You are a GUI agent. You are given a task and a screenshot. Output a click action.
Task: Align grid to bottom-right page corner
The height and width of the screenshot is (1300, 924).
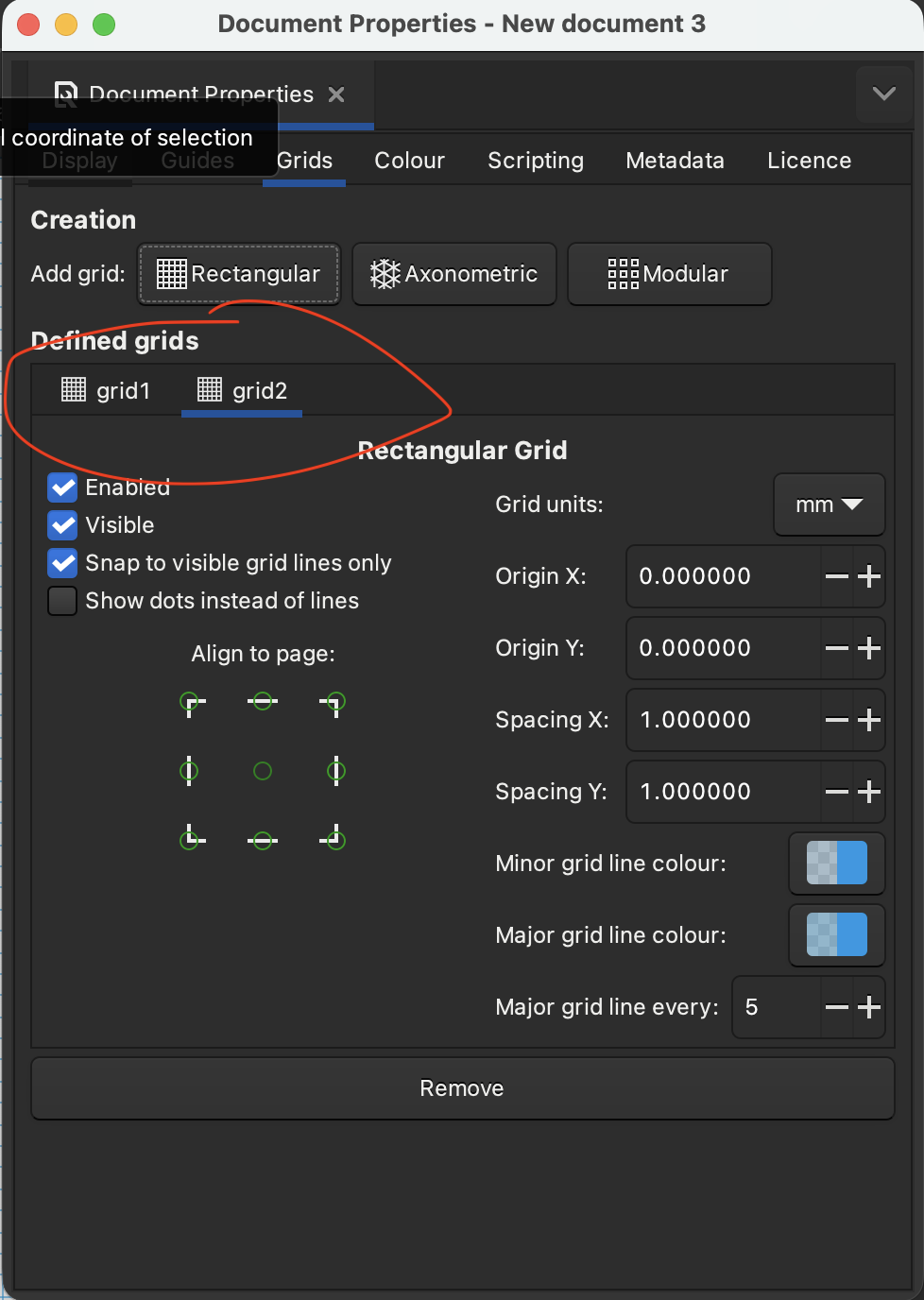pos(335,839)
